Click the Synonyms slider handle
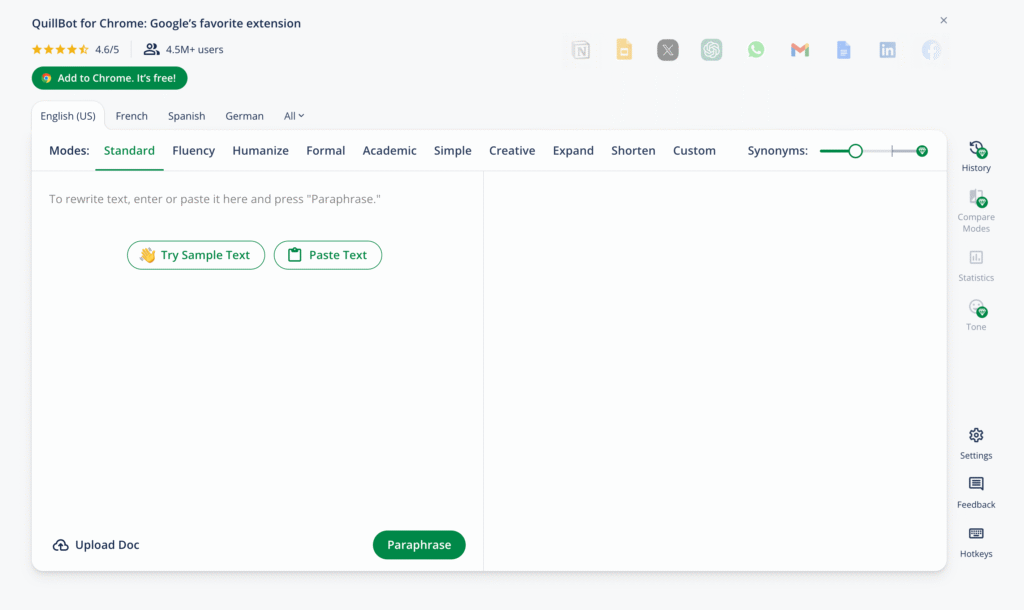 [x=856, y=151]
